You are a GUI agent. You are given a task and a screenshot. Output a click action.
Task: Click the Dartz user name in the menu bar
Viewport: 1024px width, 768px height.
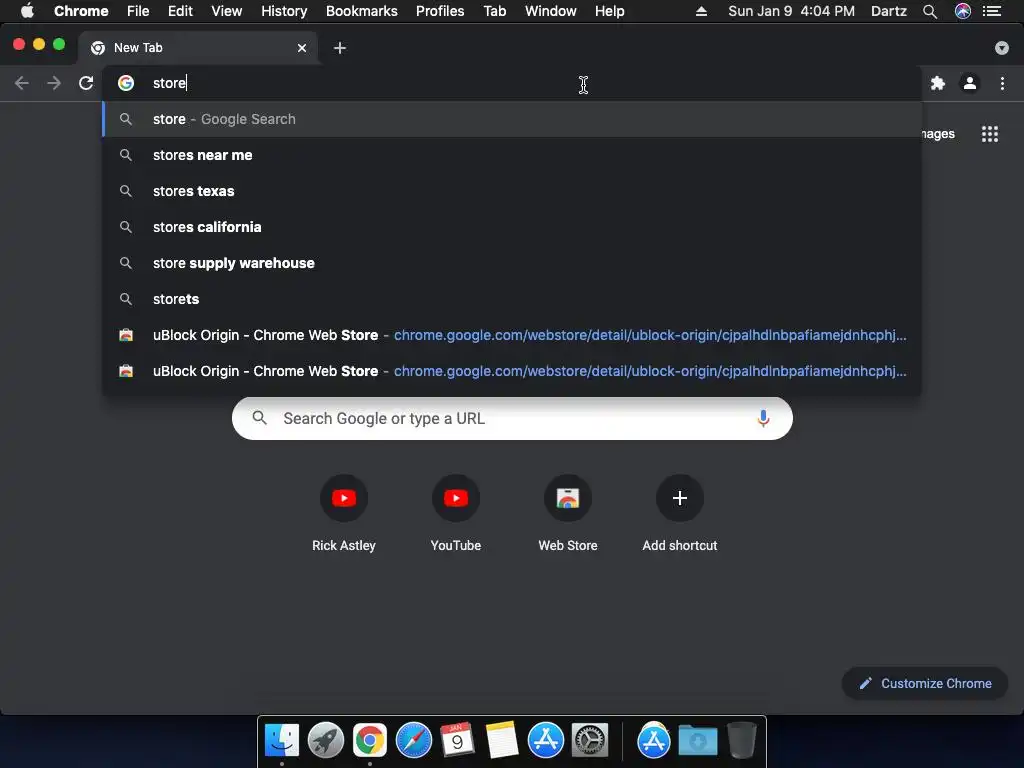(889, 11)
